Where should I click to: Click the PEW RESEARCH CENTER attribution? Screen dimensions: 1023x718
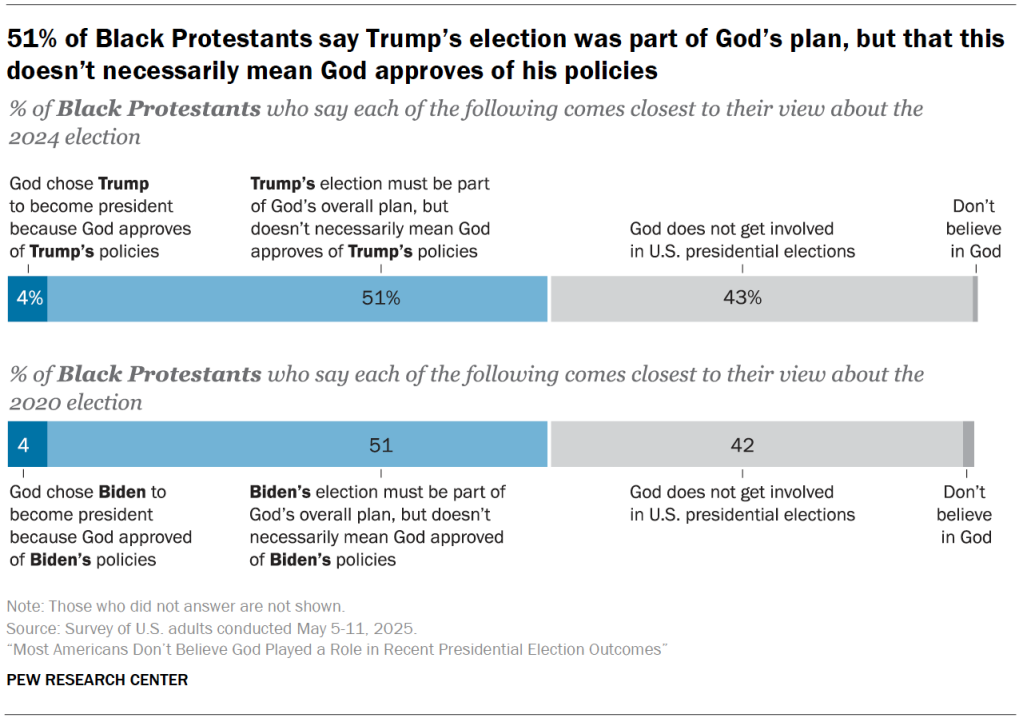[97, 680]
